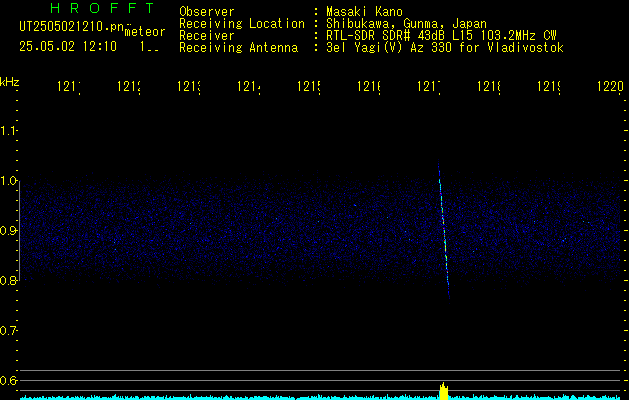
Task: Click the Observer label
Action: (207, 12)
